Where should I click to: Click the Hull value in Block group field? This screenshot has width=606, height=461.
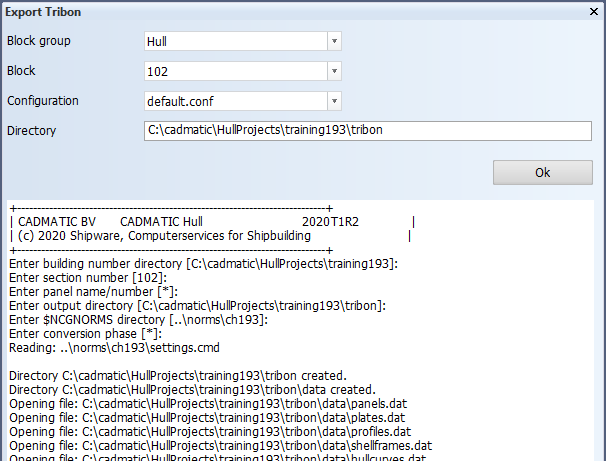click(236, 41)
